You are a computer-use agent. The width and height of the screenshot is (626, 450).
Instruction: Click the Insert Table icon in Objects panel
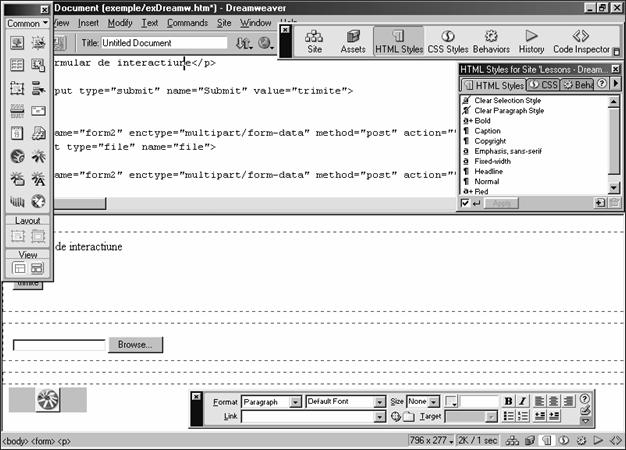click(17, 65)
